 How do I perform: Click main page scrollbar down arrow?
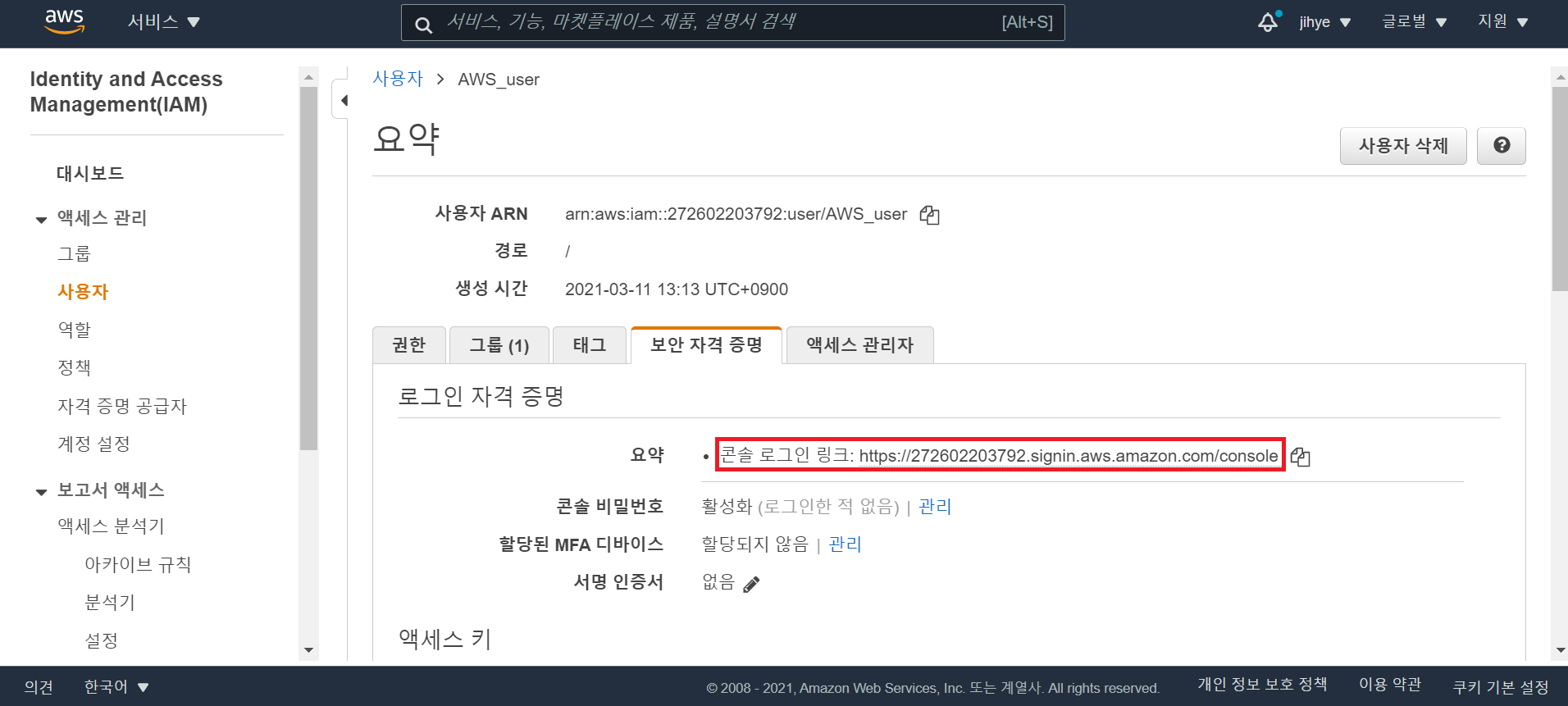pyautogui.click(x=1560, y=650)
